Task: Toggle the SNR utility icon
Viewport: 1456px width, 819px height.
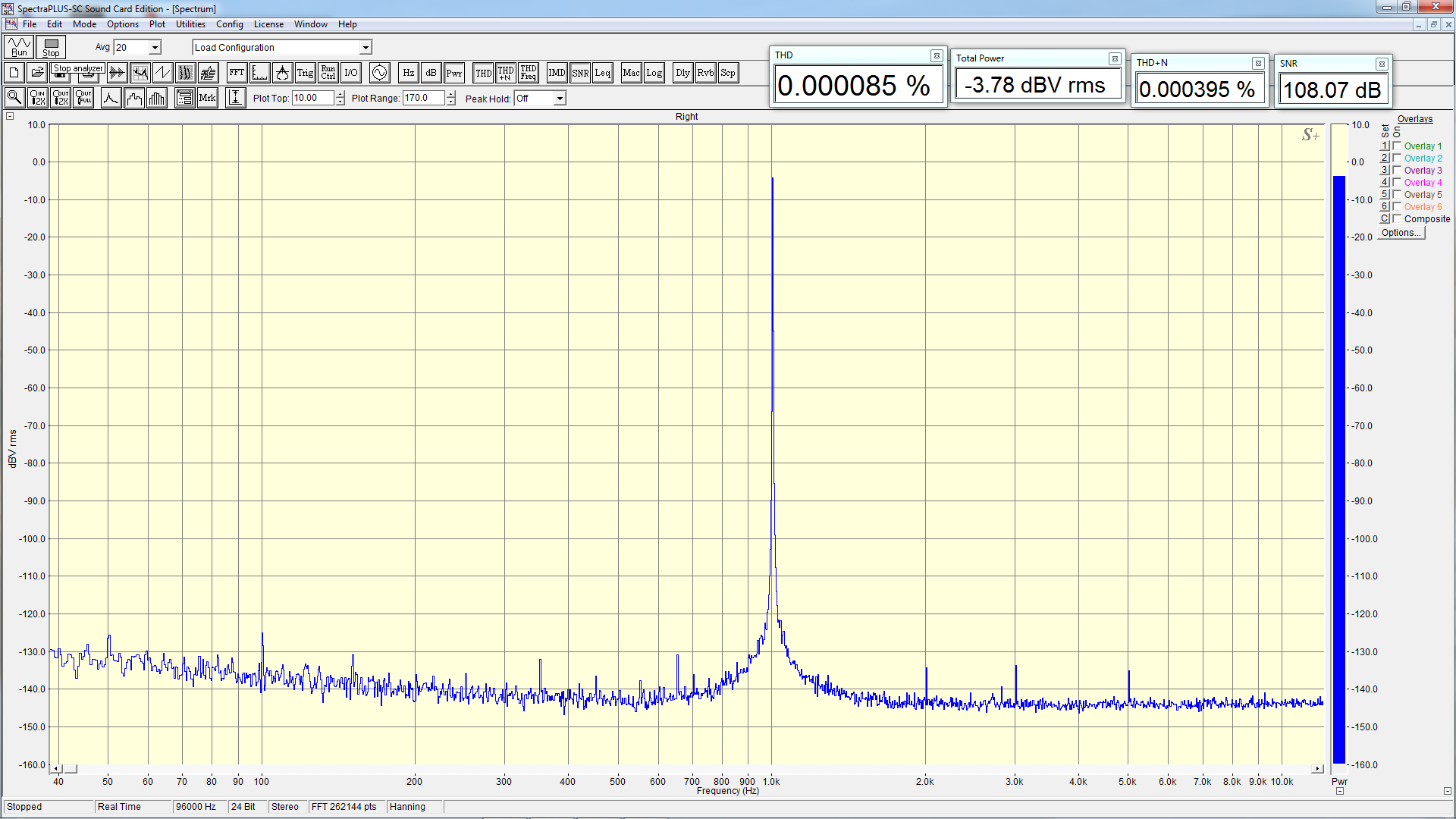Action: pos(580,73)
